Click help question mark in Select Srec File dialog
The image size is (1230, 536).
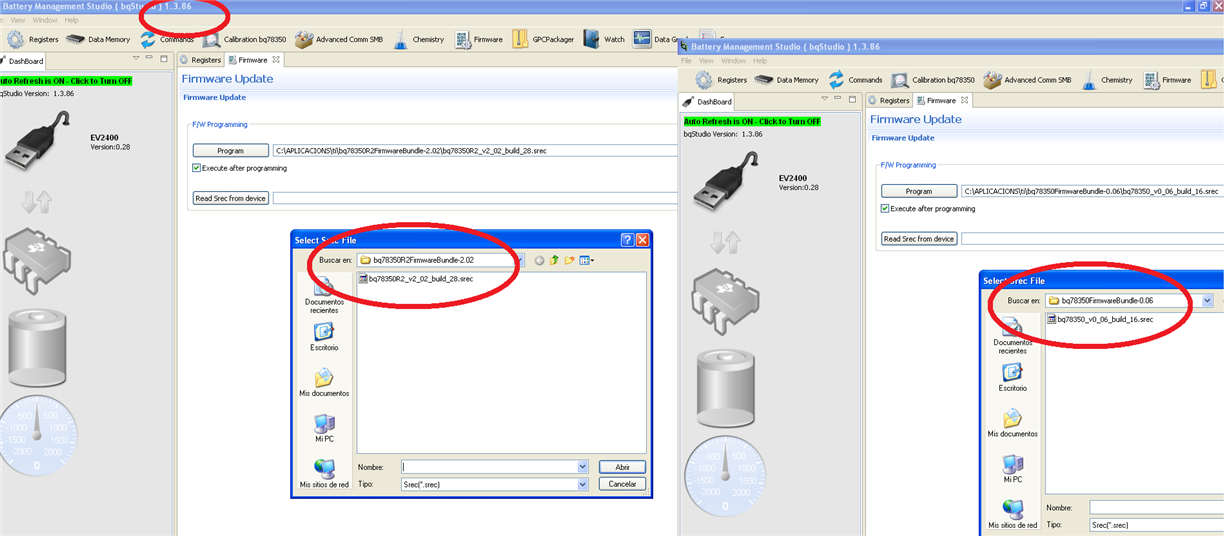tap(627, 240)
